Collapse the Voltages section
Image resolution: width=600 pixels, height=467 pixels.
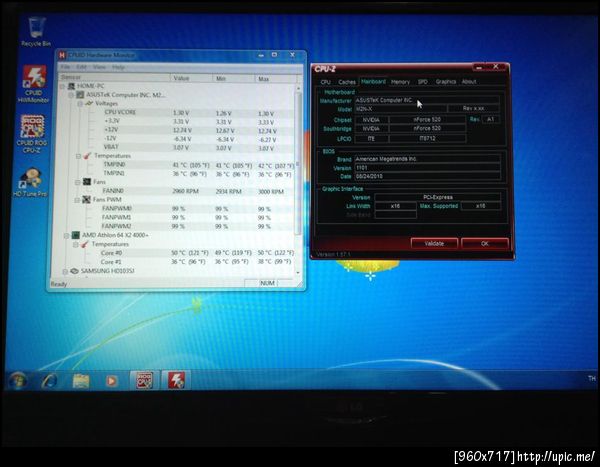[x=80, y=104]
